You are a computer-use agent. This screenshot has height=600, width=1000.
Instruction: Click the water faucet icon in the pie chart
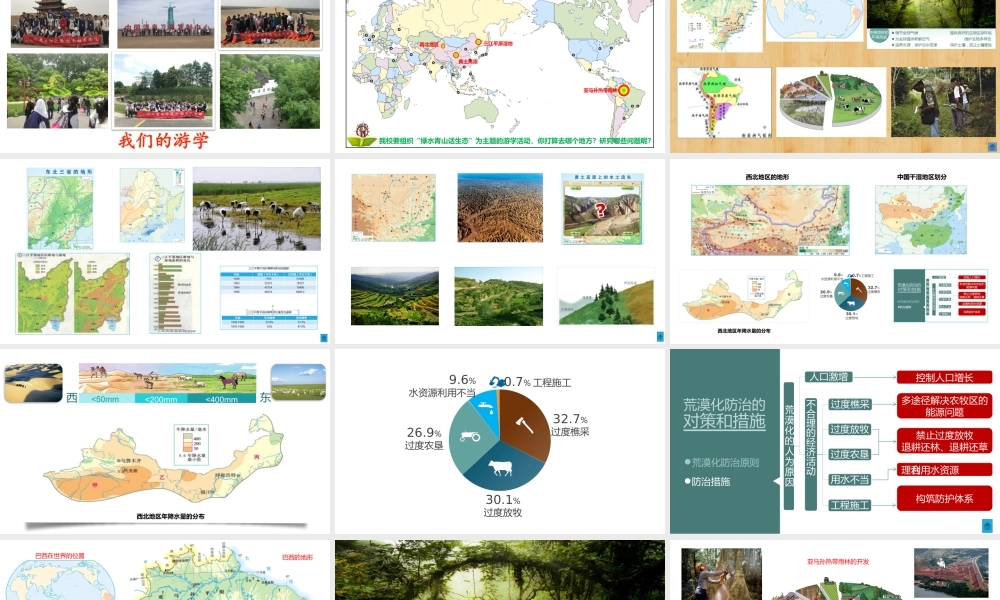(x=488, y=407)
